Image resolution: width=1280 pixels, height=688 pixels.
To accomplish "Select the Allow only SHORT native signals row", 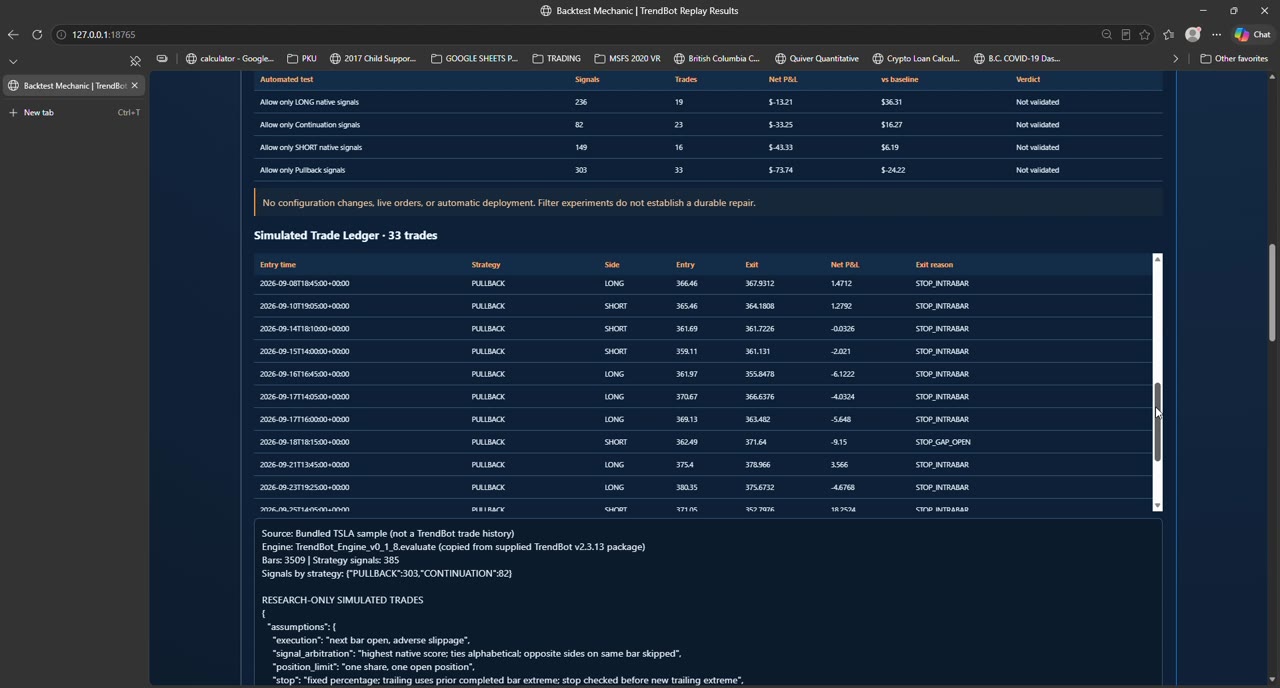I will tap(708, 147).
